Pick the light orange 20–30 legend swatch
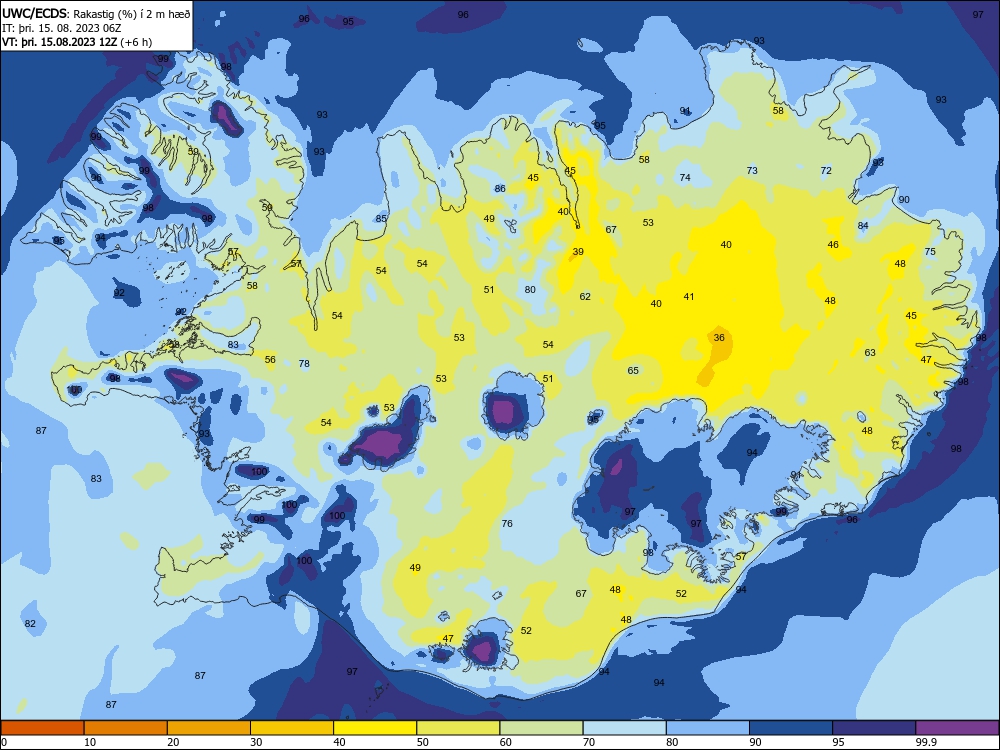This screenshot has height=750, width=1000. pos(209,728)
